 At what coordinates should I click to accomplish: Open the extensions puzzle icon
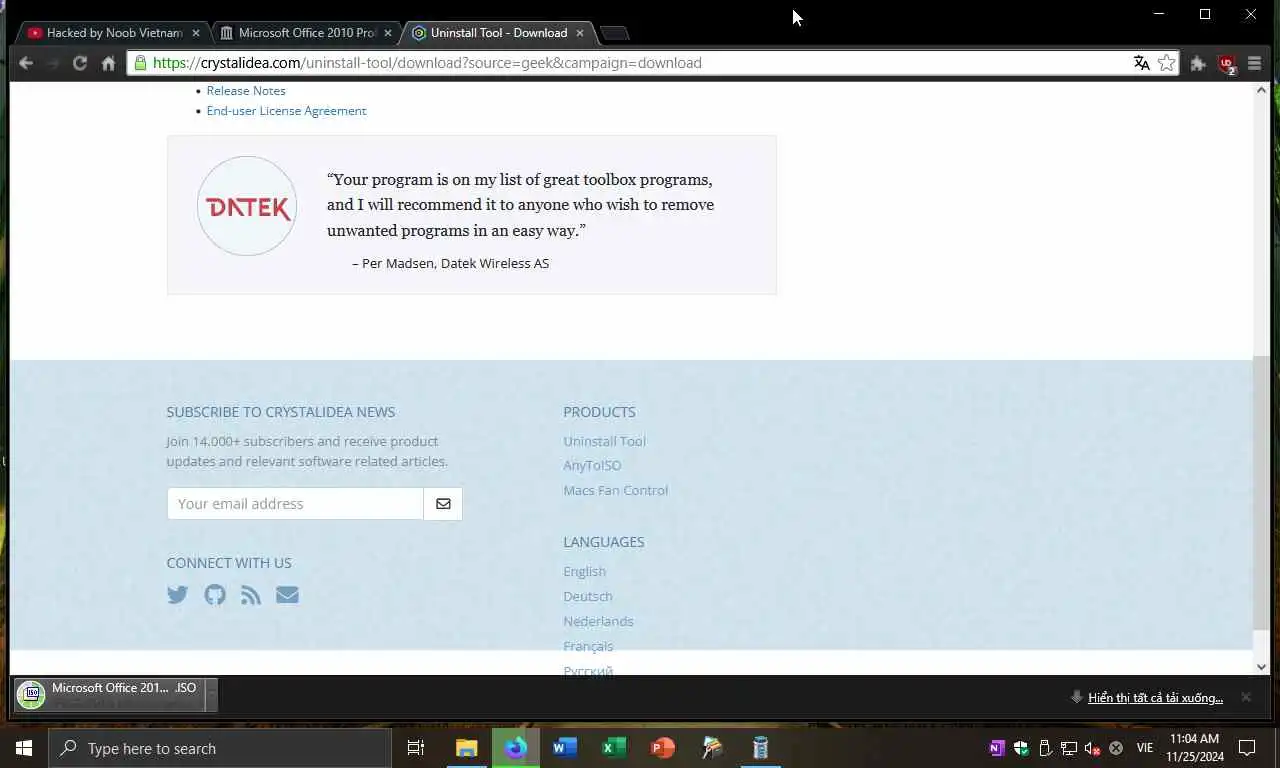[1198, 63]
